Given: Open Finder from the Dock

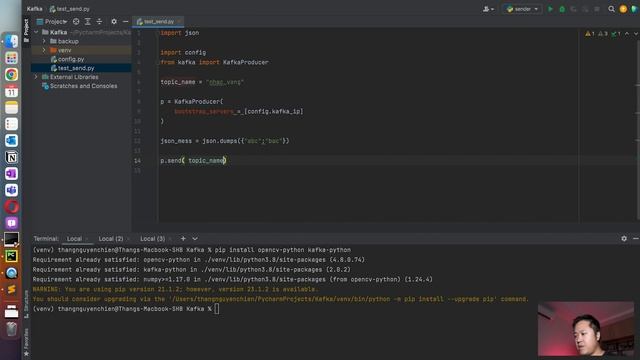Looking at the screenshot, I should click(11, 41).
